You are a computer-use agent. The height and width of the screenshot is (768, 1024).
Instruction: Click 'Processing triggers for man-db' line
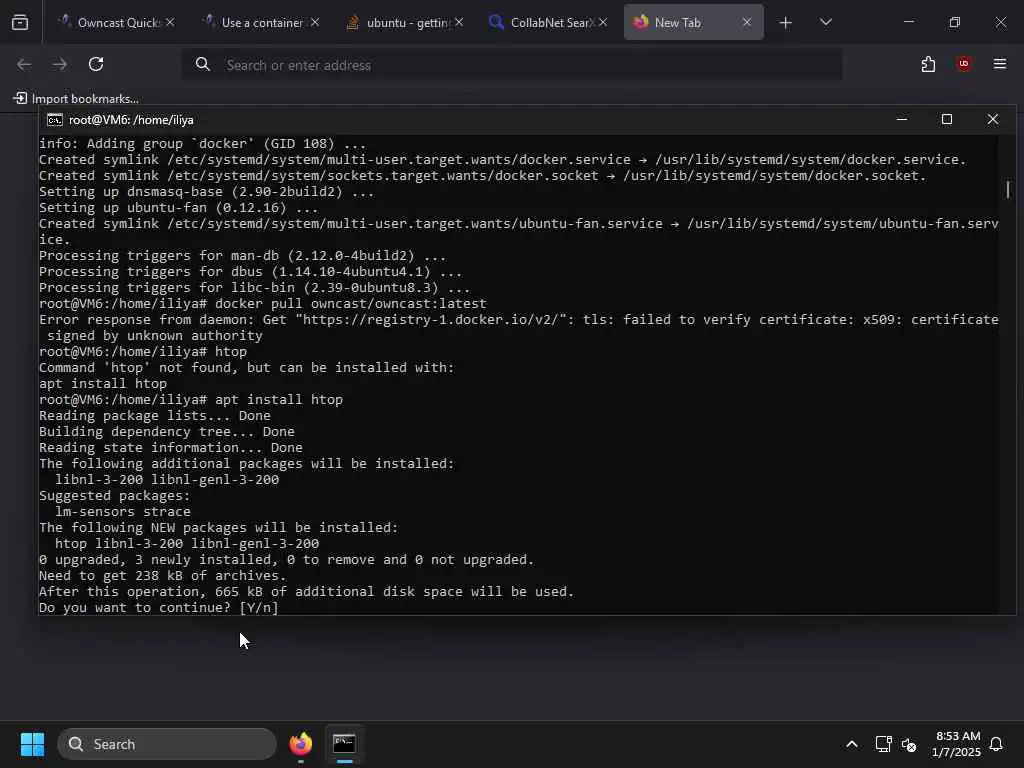pyautogui.click(x=242, y=256)
